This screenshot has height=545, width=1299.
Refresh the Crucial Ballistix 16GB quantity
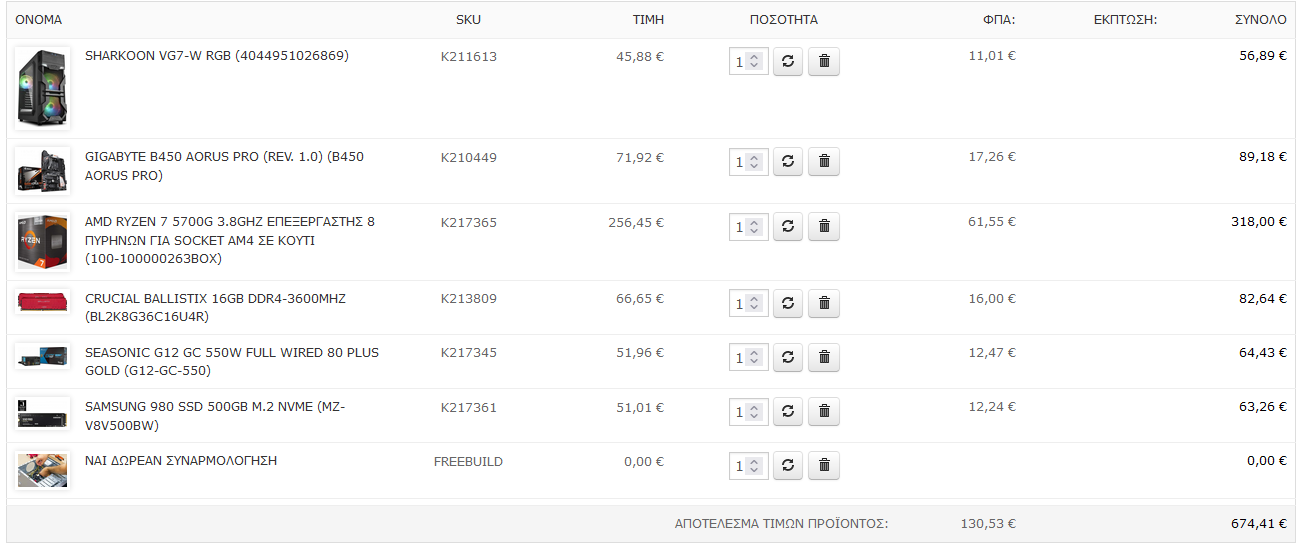click(788, 304)
